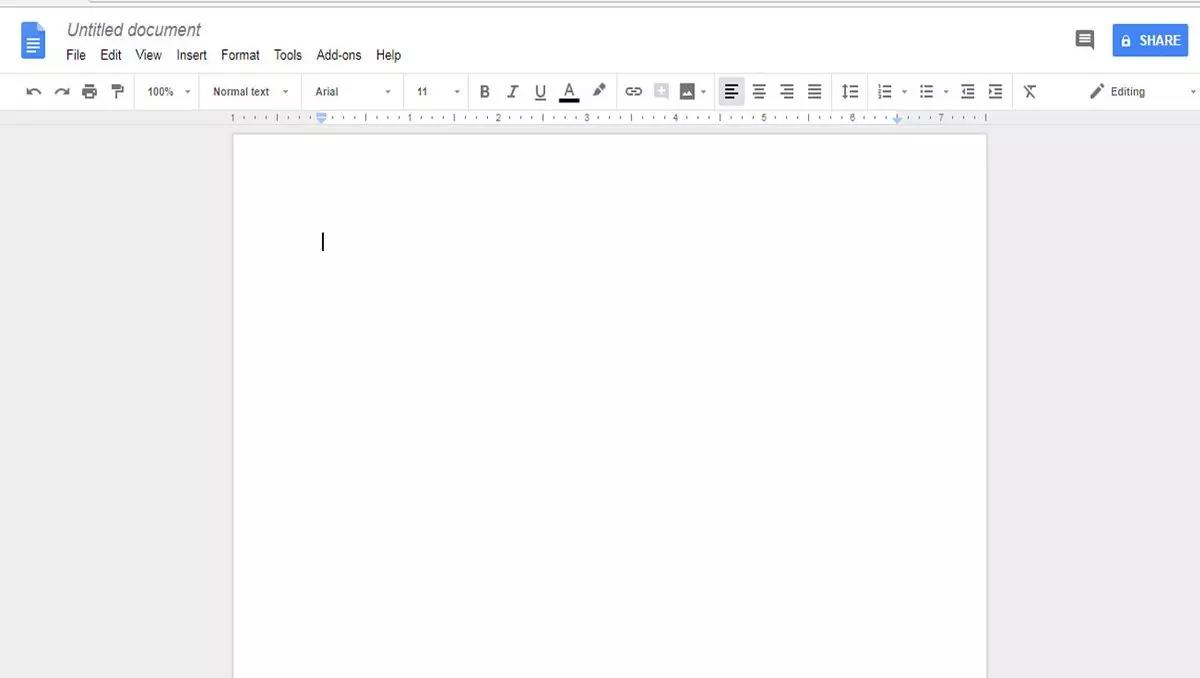The height and width of the screenshot is (678, 1200).
Task: Select Right align
Action: coord(787,91)
